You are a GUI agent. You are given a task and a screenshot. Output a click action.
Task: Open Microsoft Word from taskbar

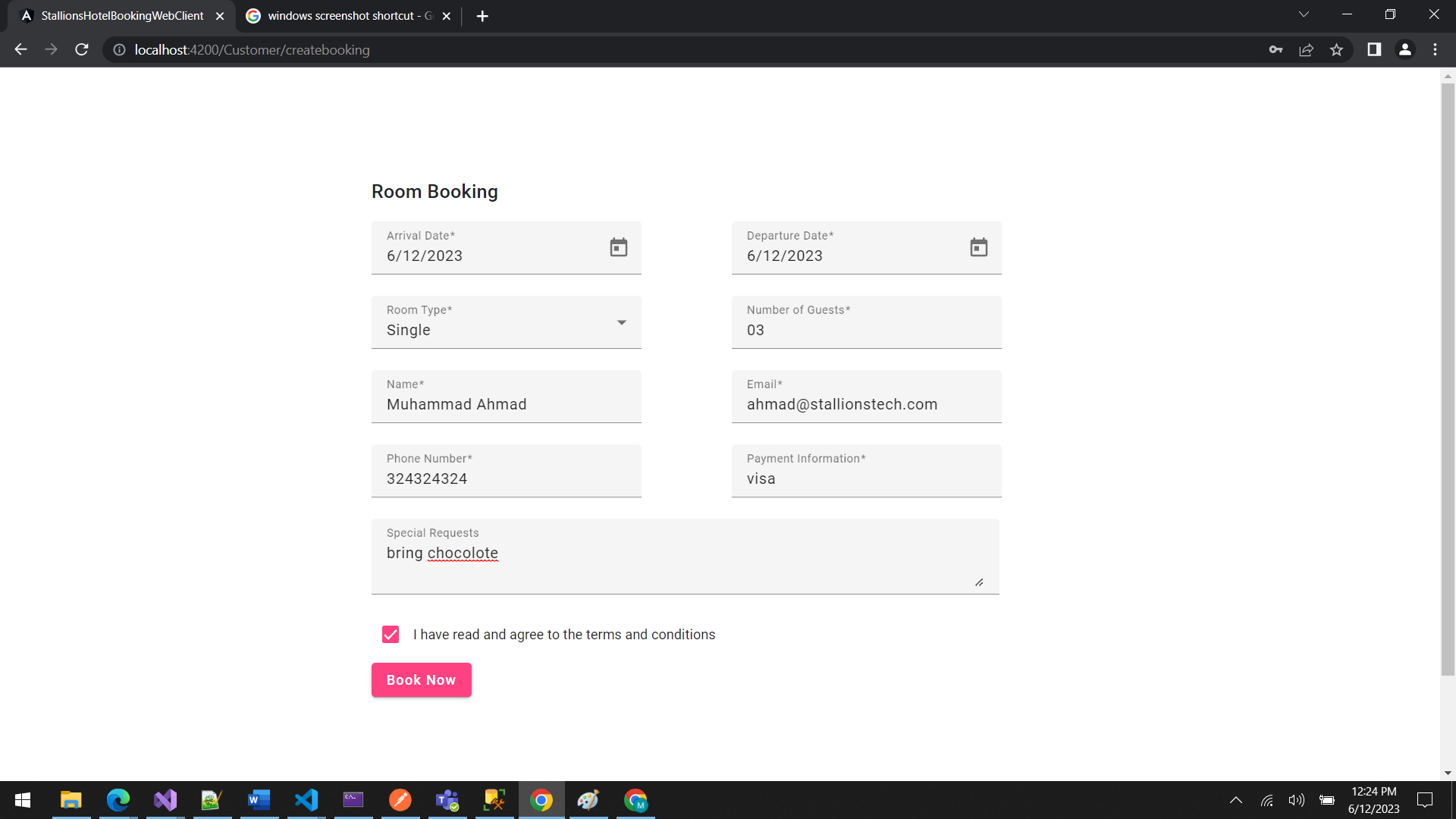coord(259,800)
